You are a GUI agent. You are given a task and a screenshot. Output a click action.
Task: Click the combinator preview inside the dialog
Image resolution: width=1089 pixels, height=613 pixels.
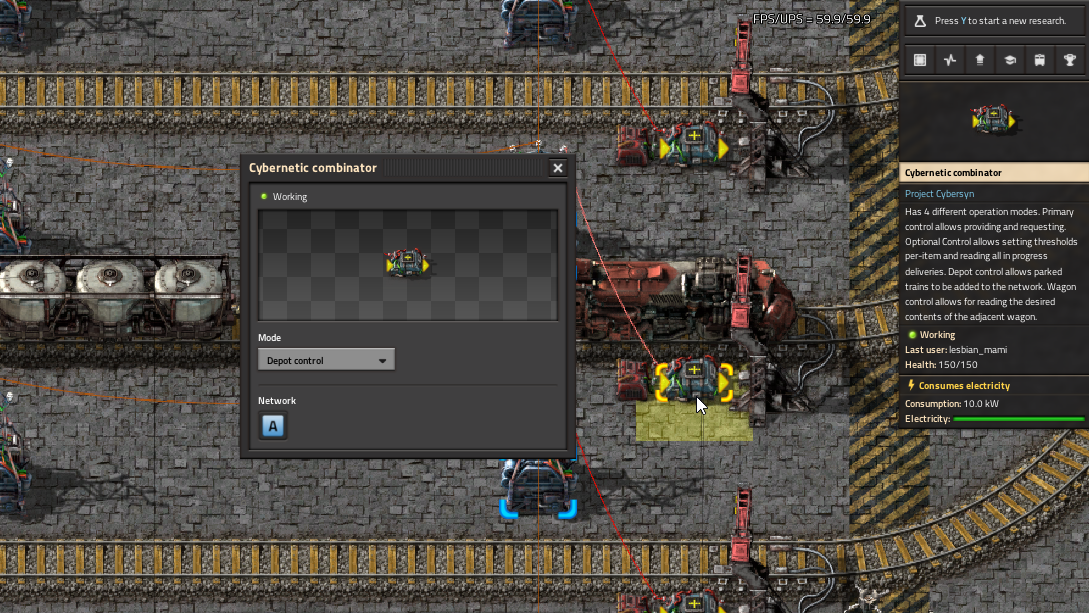point(408,264)
